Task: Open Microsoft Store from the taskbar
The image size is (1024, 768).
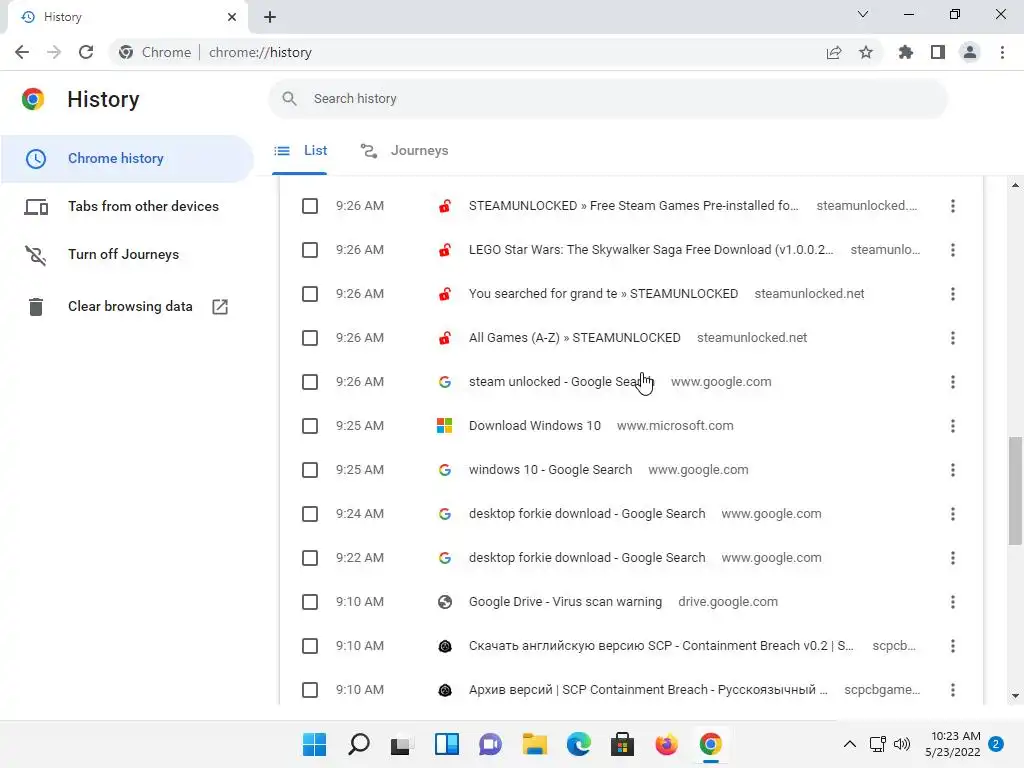Action: (622, 744)
